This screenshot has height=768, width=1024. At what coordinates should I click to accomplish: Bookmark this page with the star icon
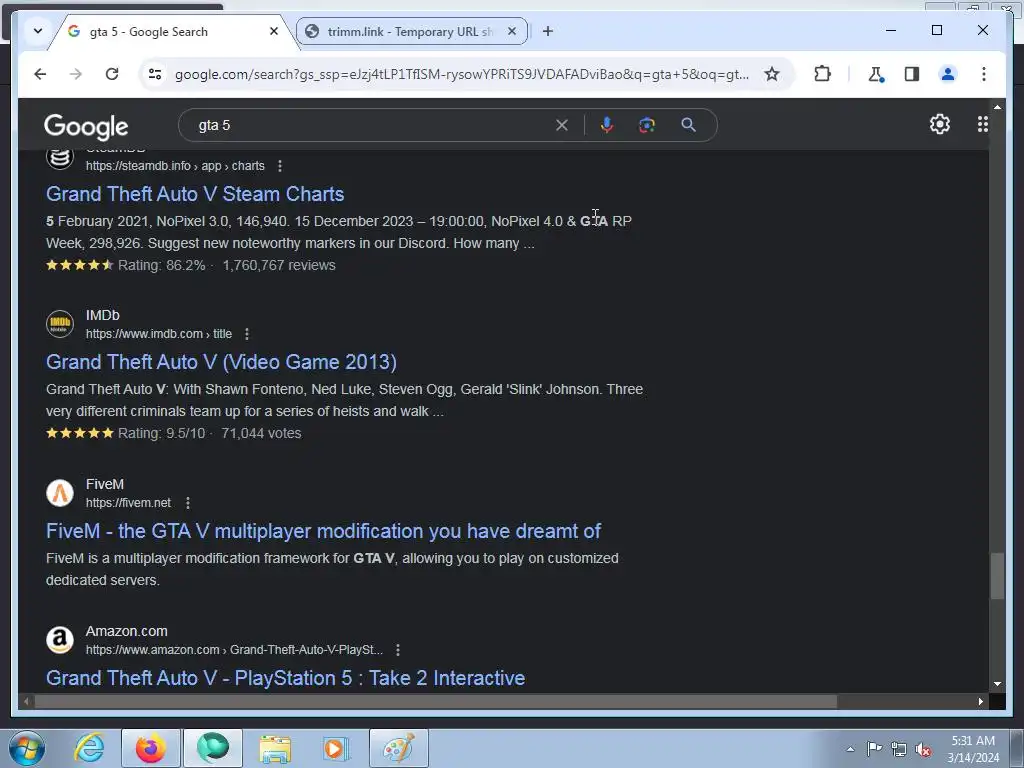point(772,74)
